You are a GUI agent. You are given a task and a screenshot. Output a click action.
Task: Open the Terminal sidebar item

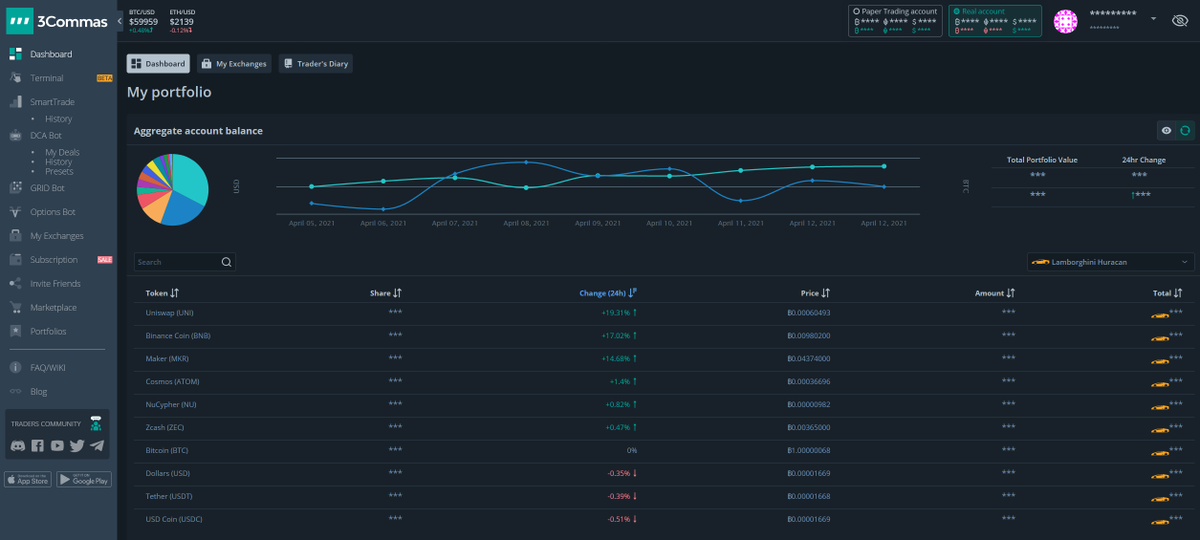click(47, 78)
